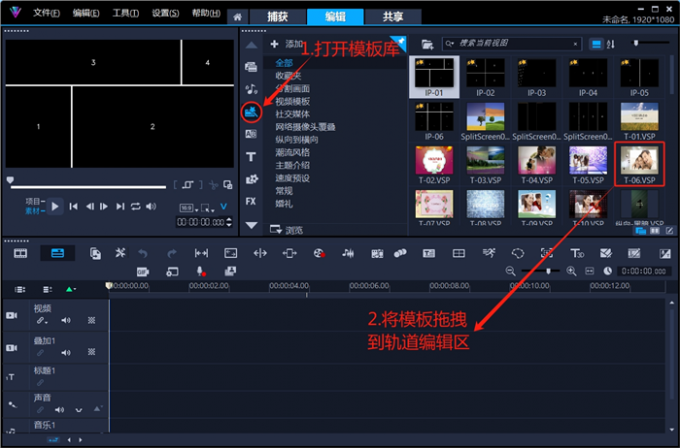Screen dimensions: 680x448
Task: Toggle library list view button
Action: pyautogui.click(x=596, y=44)
